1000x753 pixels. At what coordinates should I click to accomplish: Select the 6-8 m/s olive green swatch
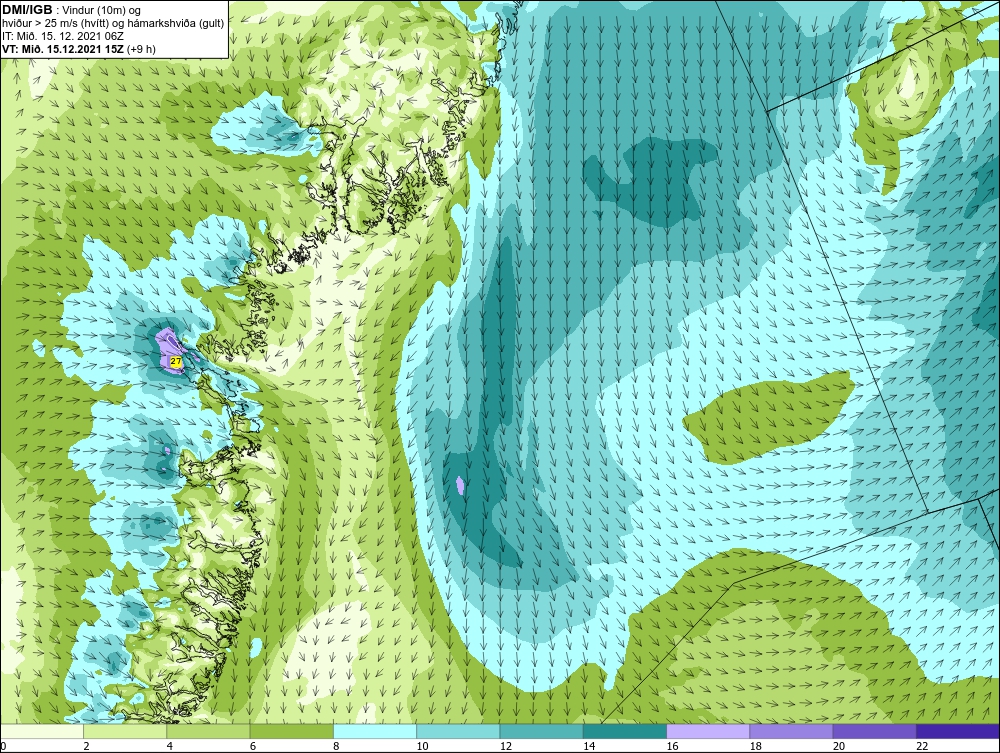(x=291, y=731)
